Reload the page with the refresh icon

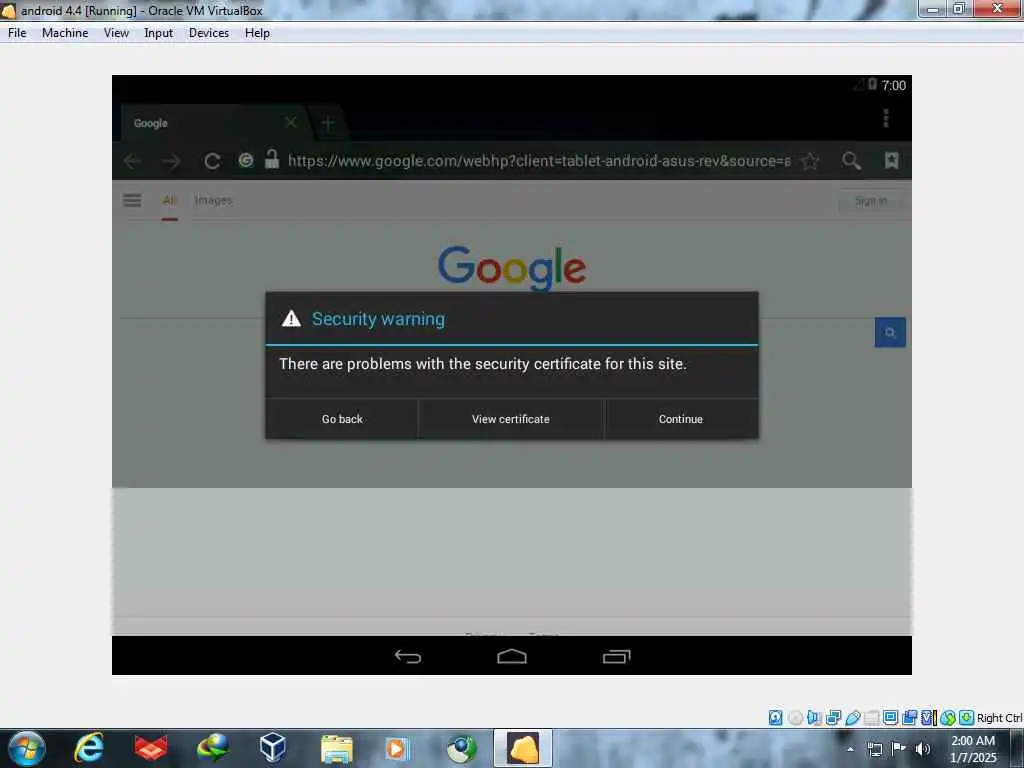[212, 161]
